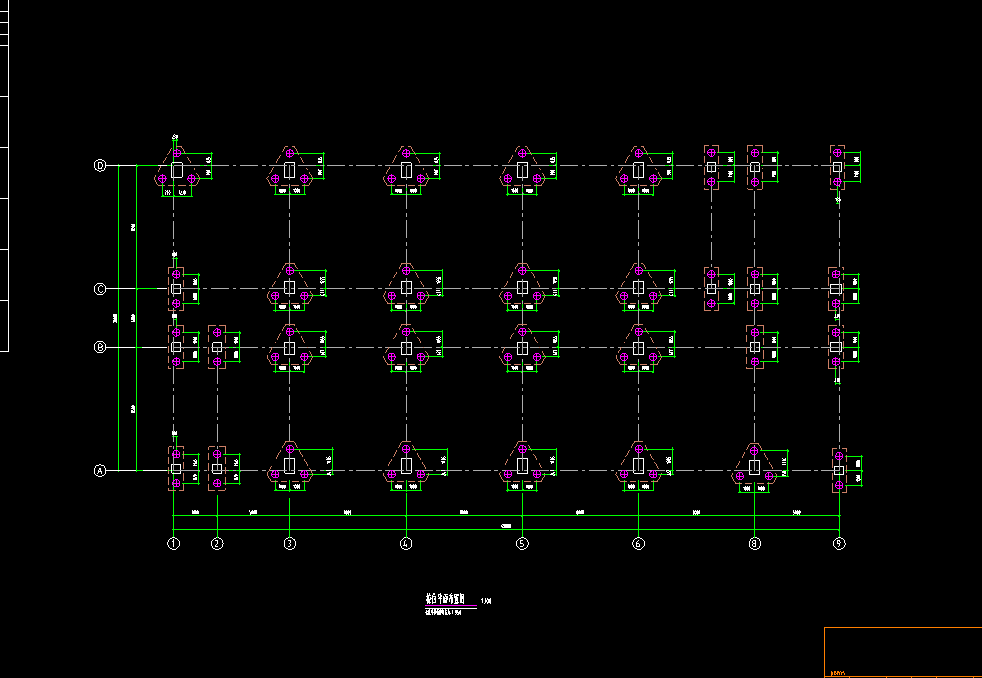
Task: Select column grid bubble 4
Action: [406, 544]
